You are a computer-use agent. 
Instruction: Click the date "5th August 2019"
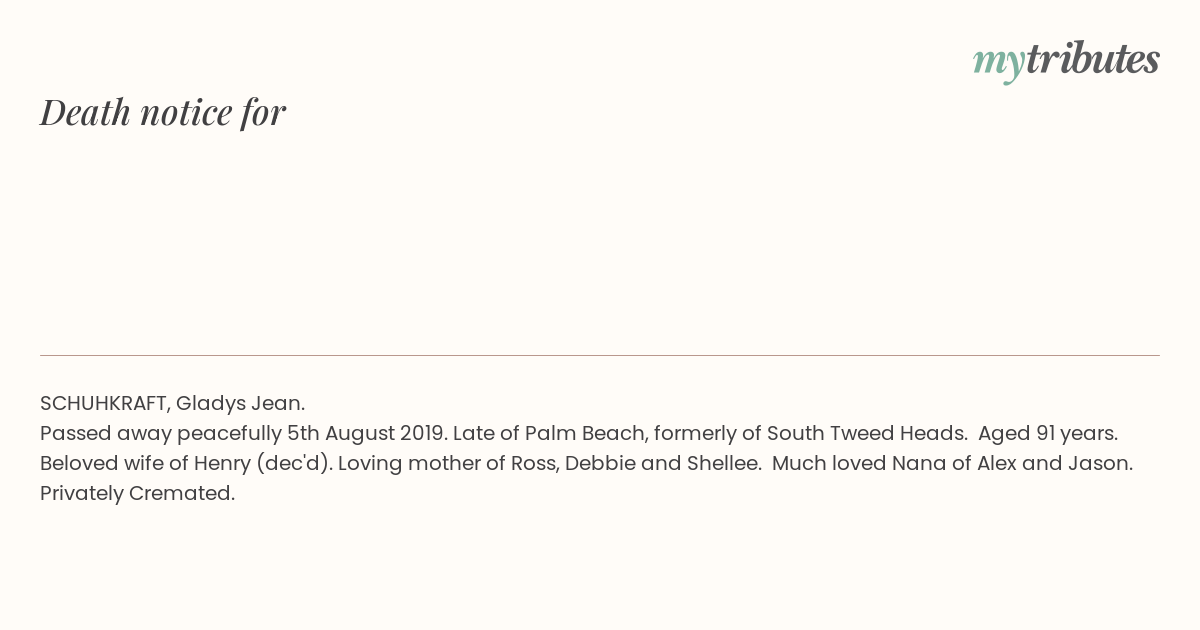click(366, 433)
